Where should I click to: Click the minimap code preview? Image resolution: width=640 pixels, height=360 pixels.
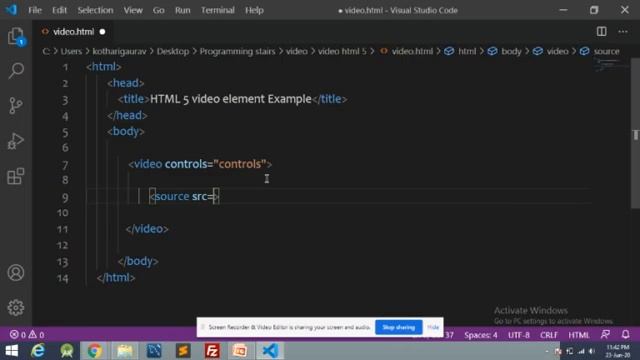tap(610, 65)
